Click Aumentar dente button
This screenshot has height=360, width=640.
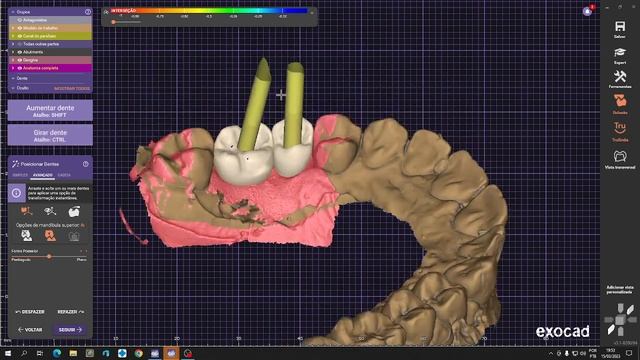(x=50, y=111)
